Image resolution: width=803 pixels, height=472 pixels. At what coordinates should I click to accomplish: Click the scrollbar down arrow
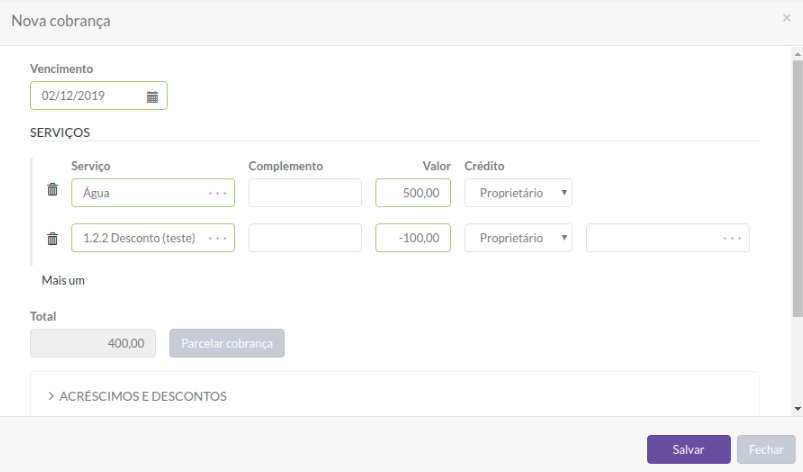[x=797, y=409]
